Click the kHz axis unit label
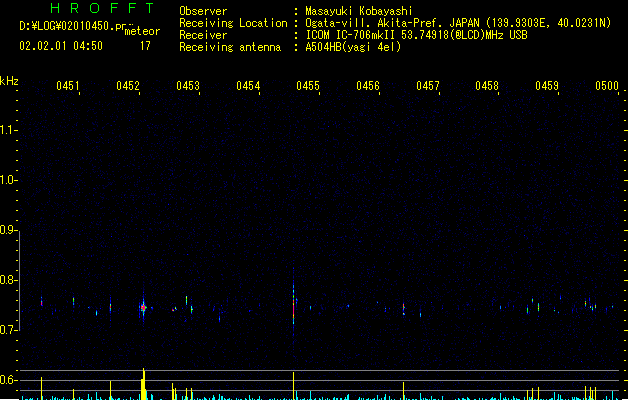This screenshot has width=629, height=400. [x=9, y=81]
